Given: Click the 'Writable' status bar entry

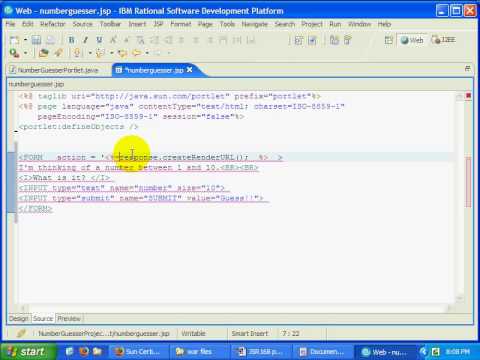Looking at the screenshot, I should (194, 333).
